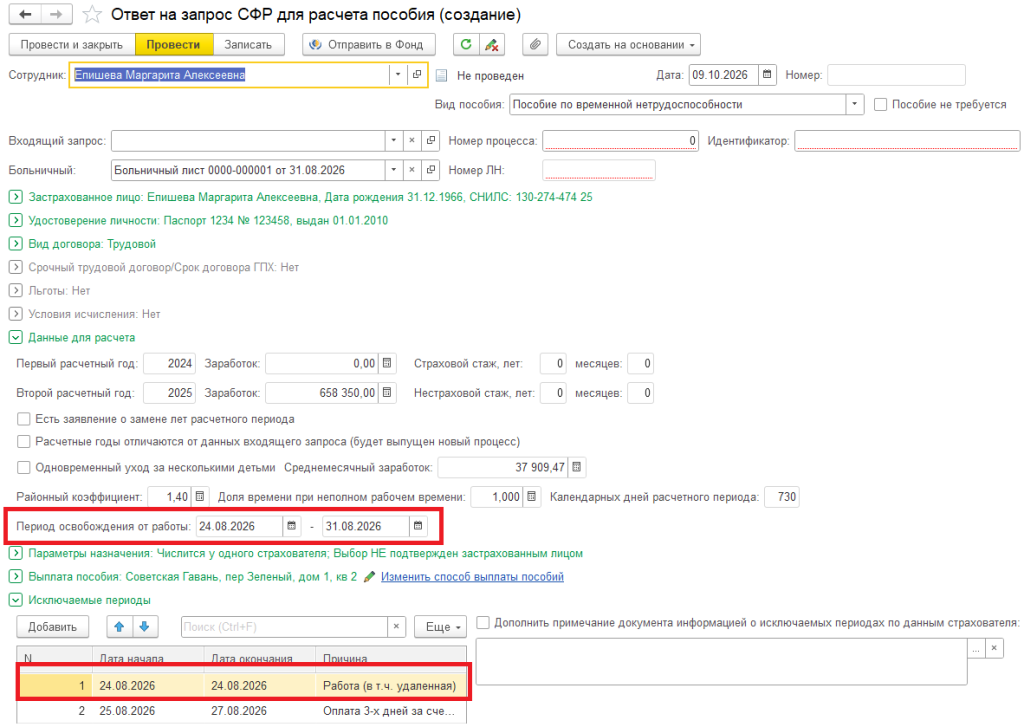Go forward with the right arrow button
Viewport: 1024px width, 727px height.
click(x=56, y=14)
